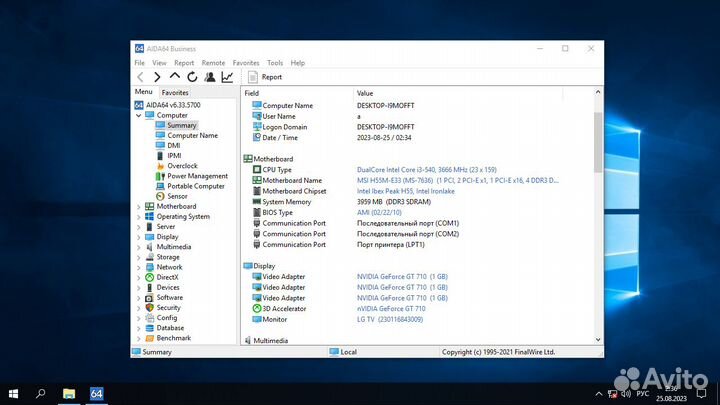Screen dimensions: 720x405
Task: Click the Refresh toolbar icon
Action: pos(192,77)
